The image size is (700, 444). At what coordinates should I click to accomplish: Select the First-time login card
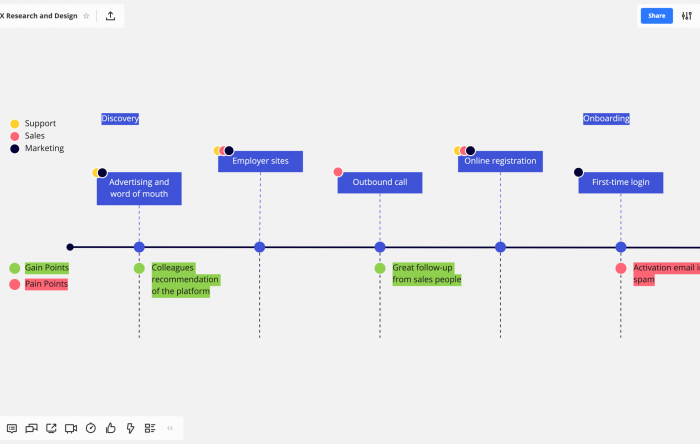point(621,183)
